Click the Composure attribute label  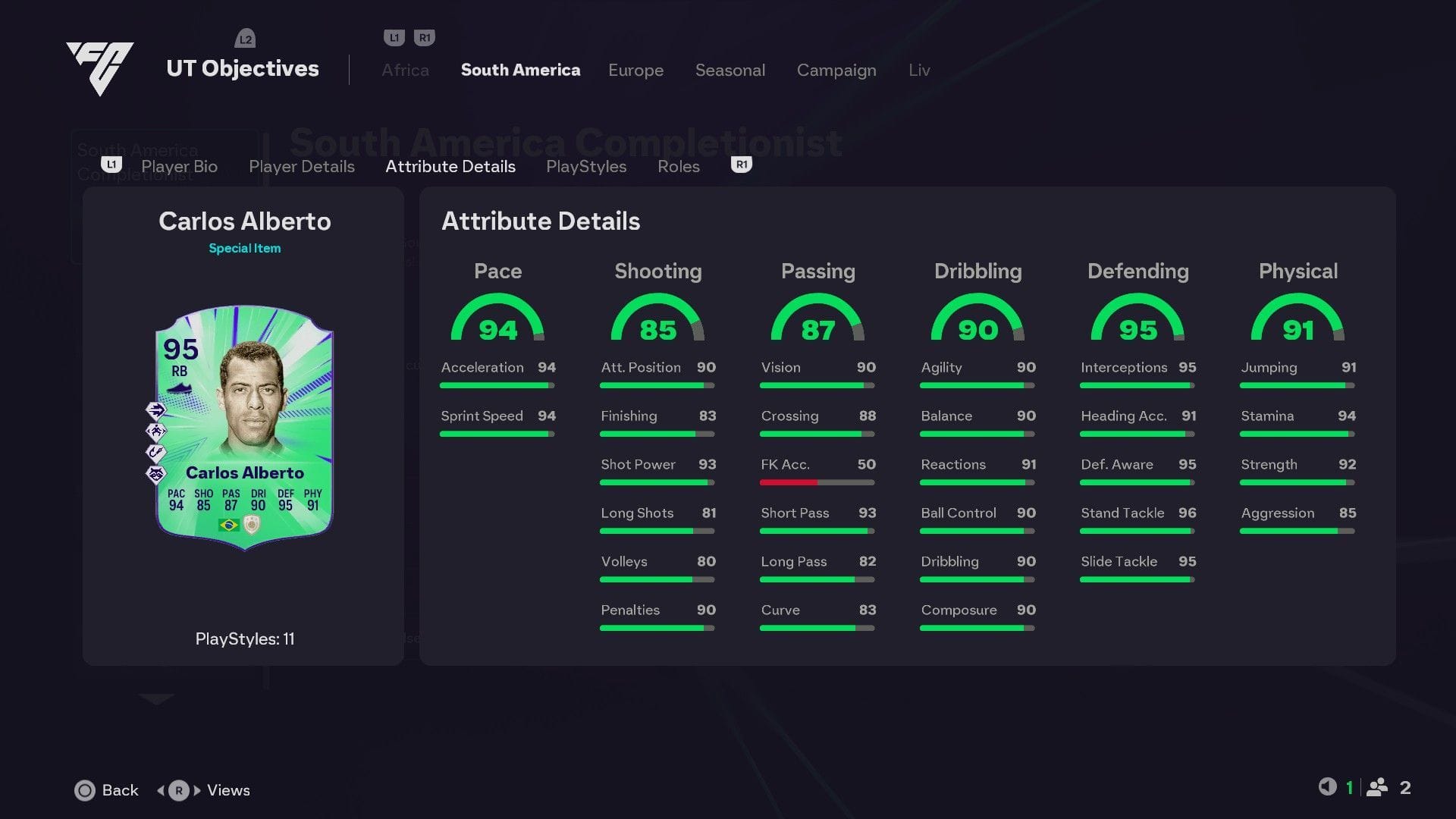pyautogui.click(x=959, y=610)
